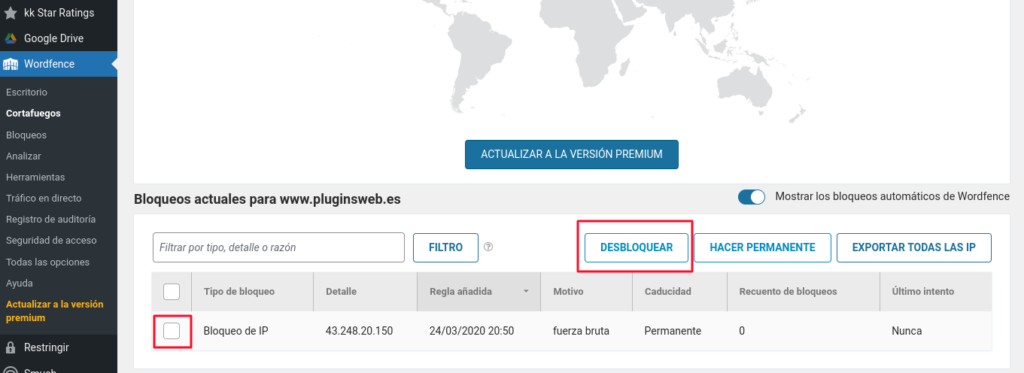Click the Permanente expiry cell
Viewport: 1024px width, 373px height.
673,331
